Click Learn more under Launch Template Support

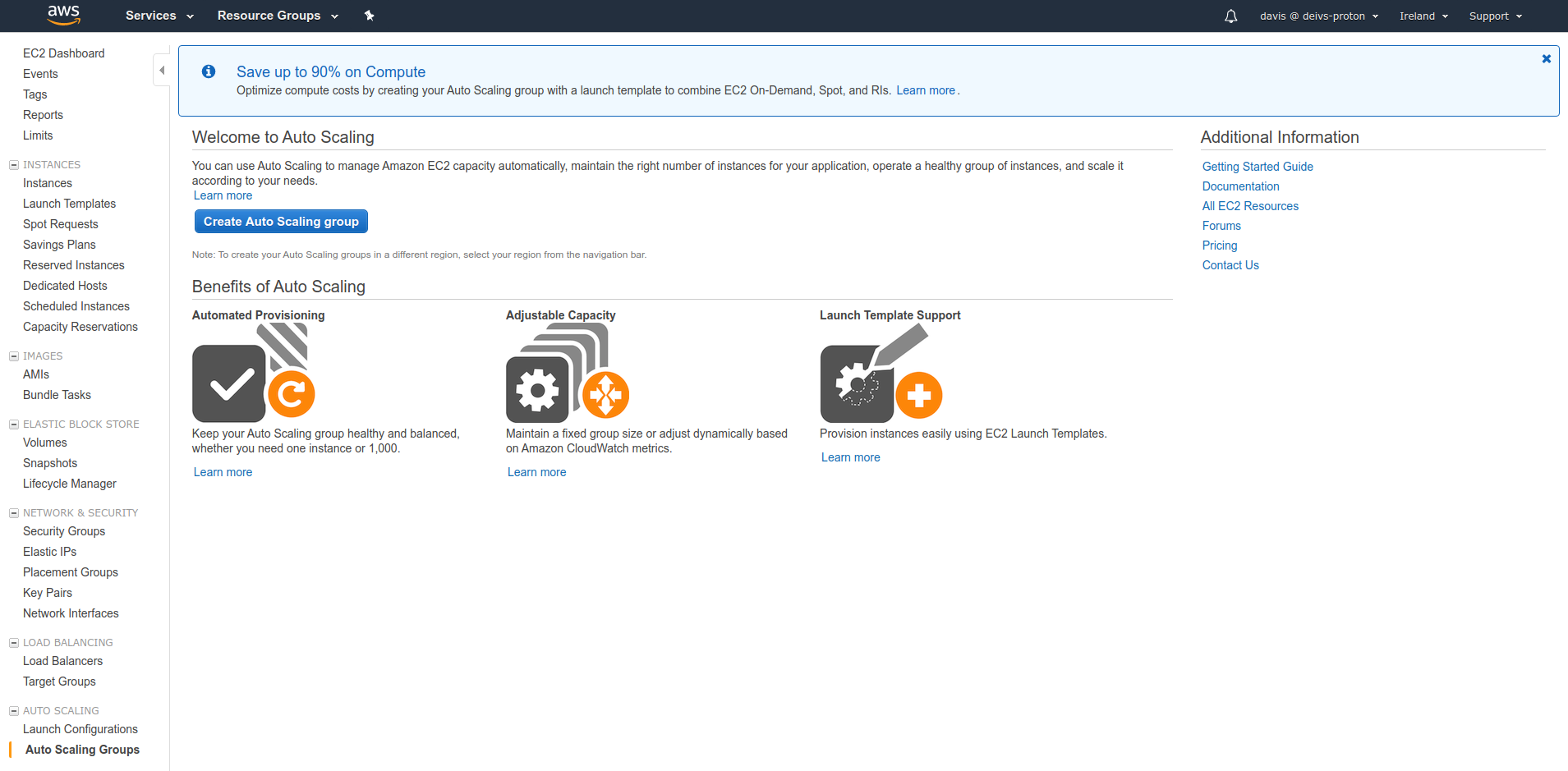tap(850, 457)
